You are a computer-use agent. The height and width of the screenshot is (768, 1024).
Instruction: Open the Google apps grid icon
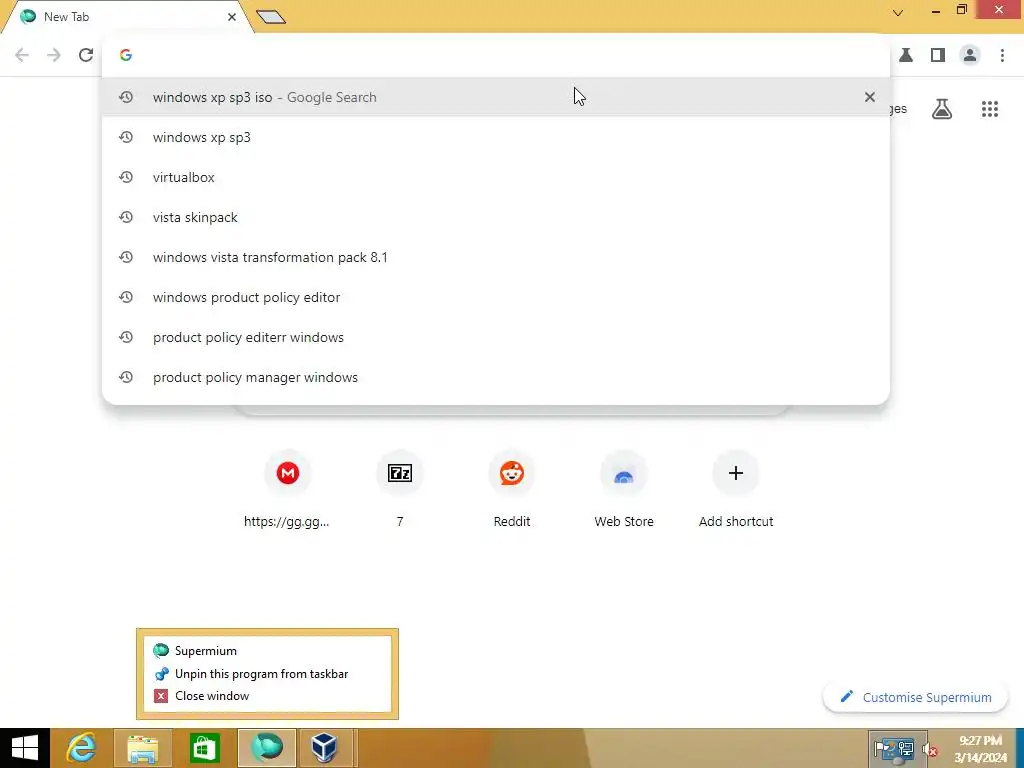pos(989,109)
